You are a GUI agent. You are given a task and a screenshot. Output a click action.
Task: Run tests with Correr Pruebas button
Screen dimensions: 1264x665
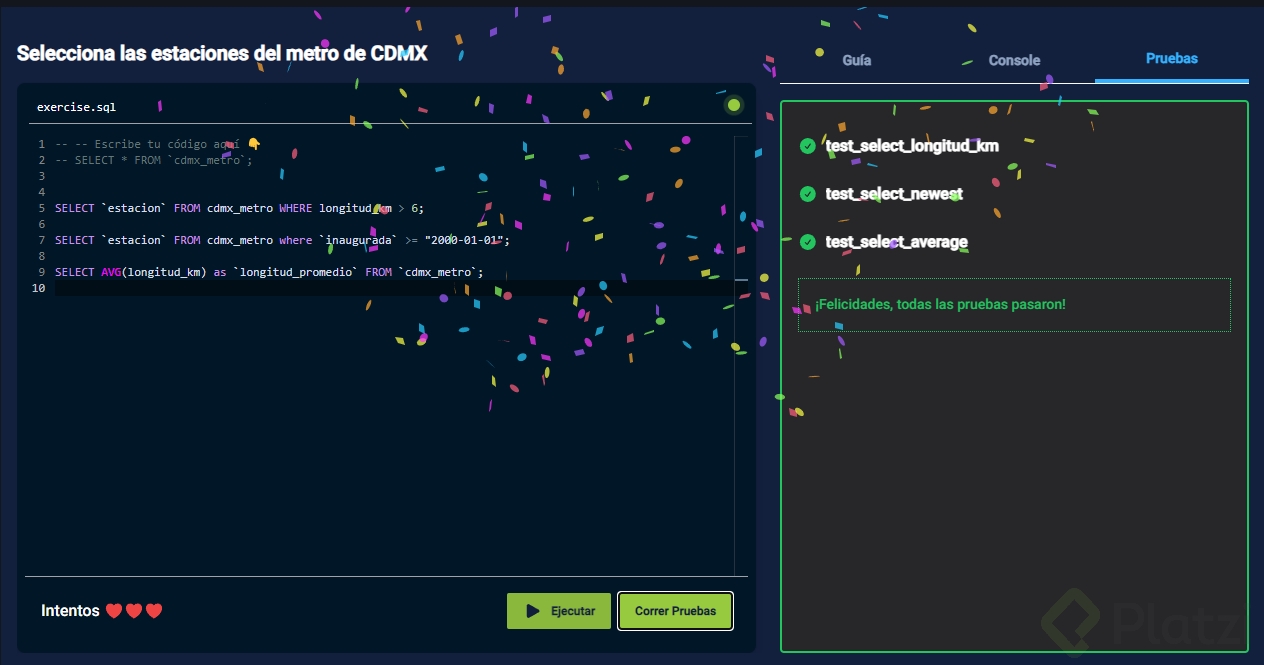coord(675,611)
